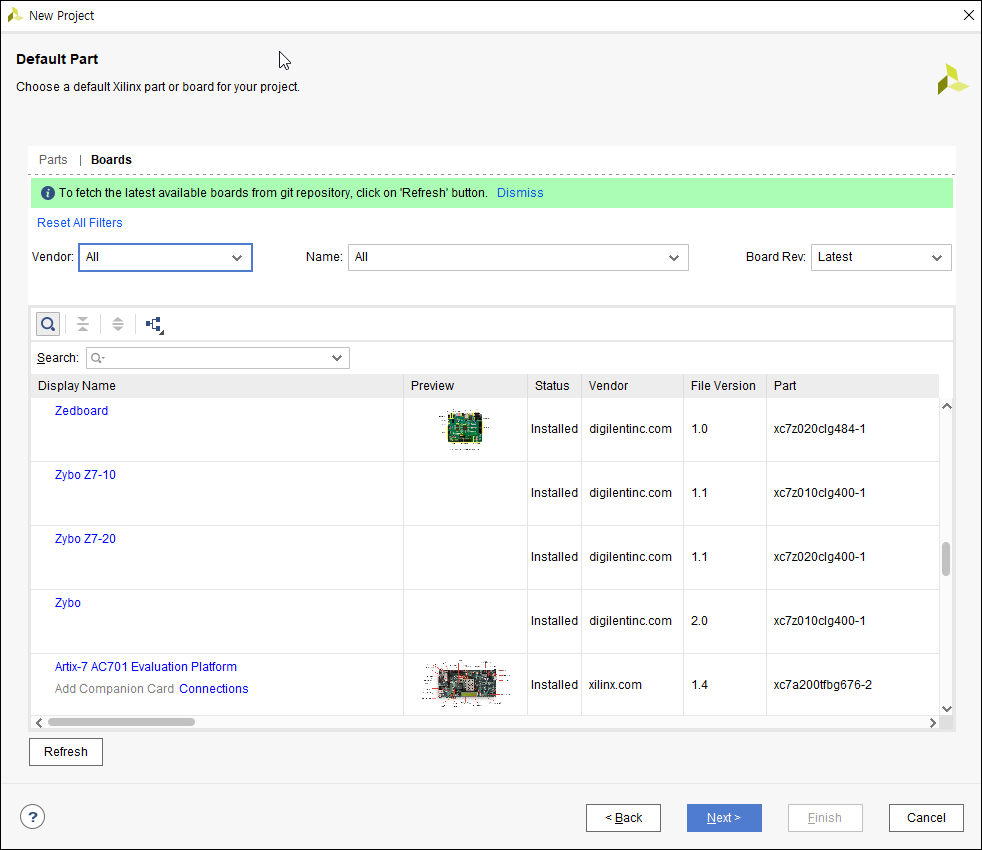The image size is (982, 850).
Task: Select the Zybo Z7-20 board
Action: tap(85, 539)
